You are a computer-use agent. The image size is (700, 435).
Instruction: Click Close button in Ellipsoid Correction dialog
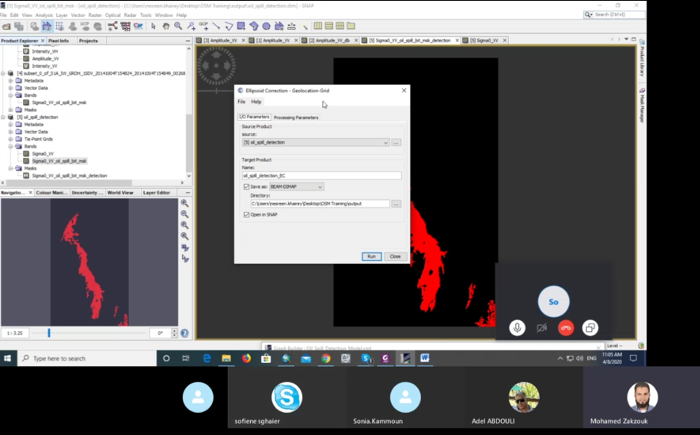[x=395, y=256]
